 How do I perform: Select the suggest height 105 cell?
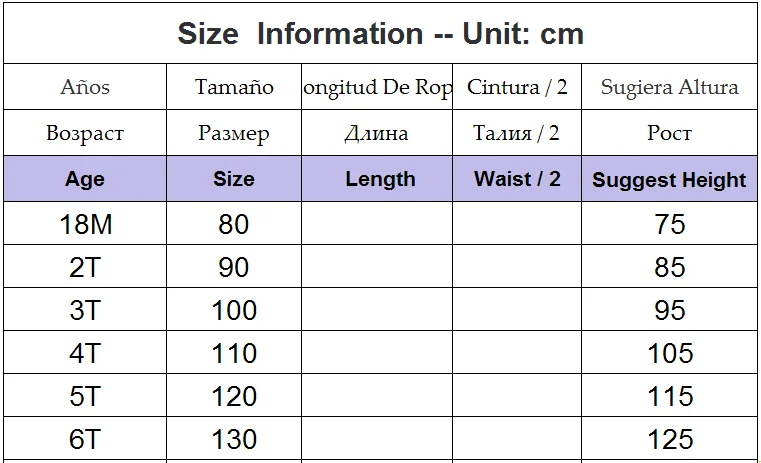669,352
